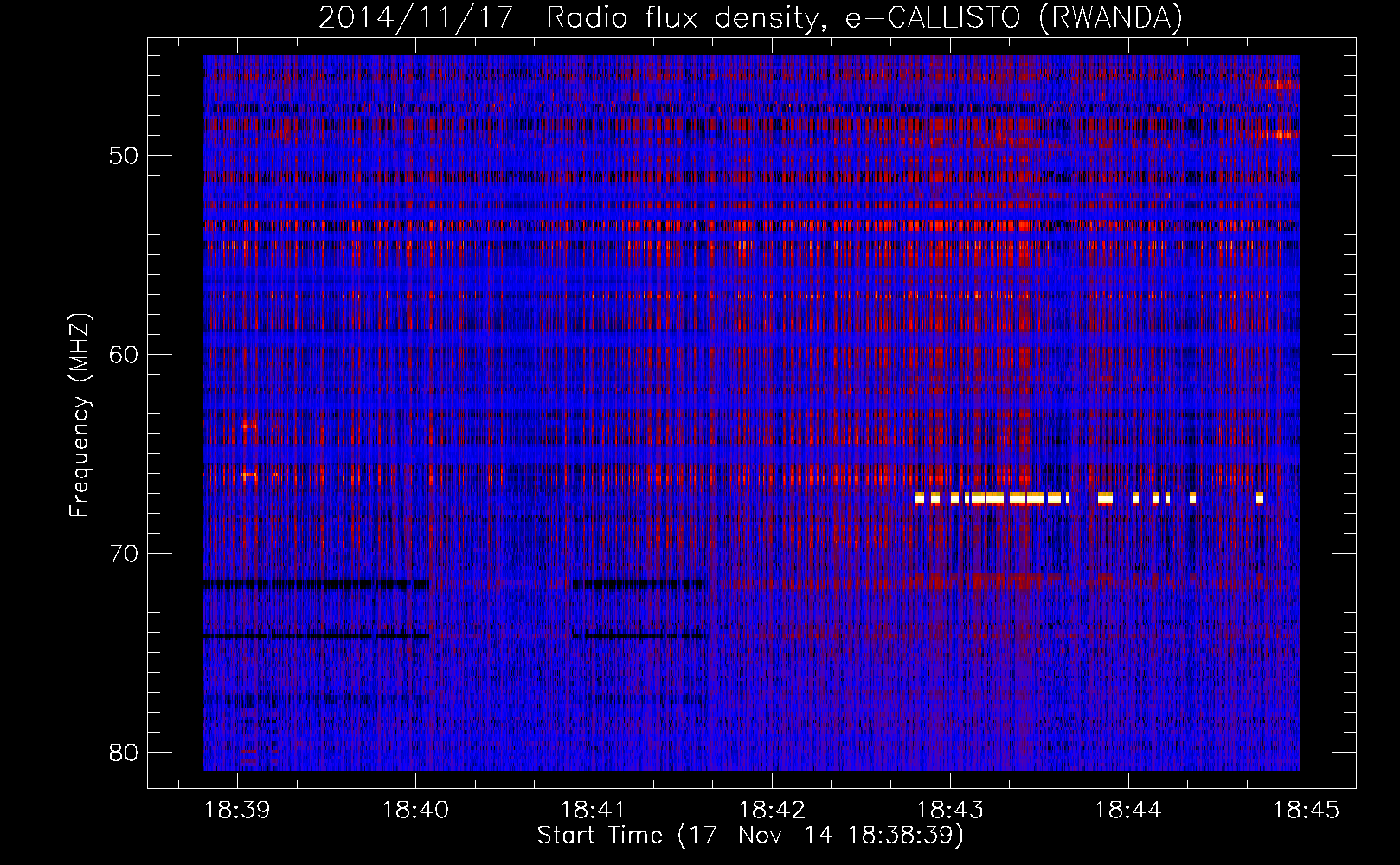Viewport: 1400px width, 865px height.
Task: Click the 'Start Time (17-Nov-14 18:38:39)' label
Action: click(750, 836)
